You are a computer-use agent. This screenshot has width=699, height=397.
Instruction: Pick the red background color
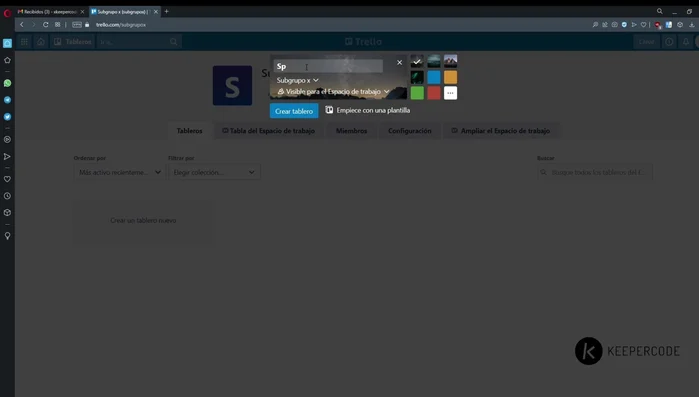434,93
